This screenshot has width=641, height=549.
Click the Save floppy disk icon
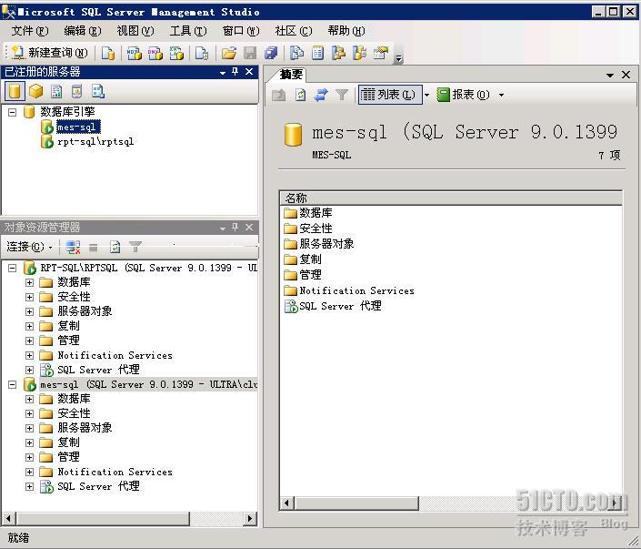tap(250, 53)
